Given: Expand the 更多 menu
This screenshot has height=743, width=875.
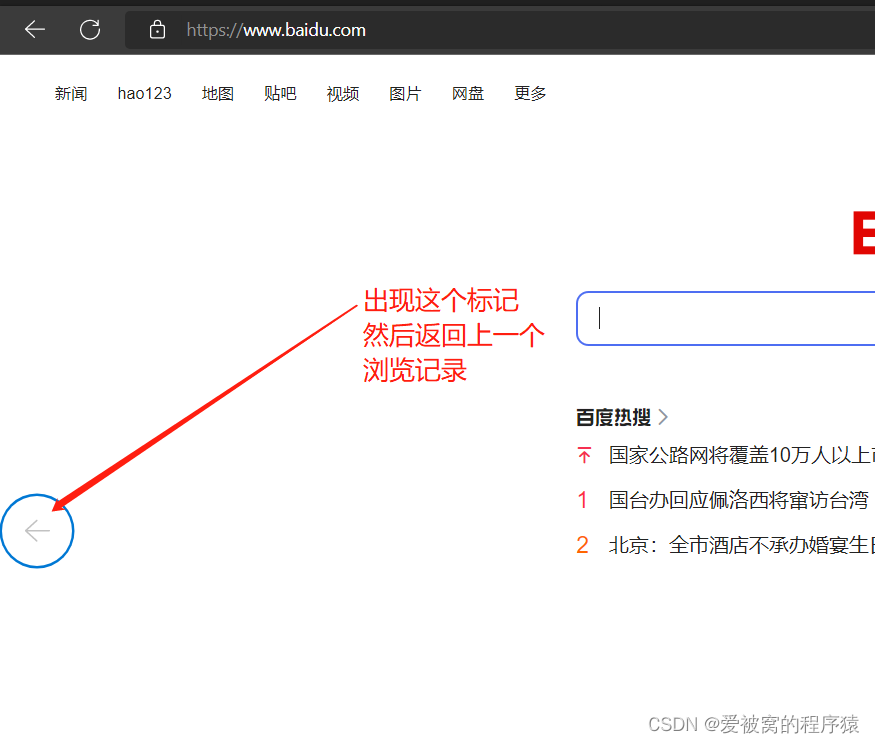Looking at the screenshot, I should pos(530,93).
